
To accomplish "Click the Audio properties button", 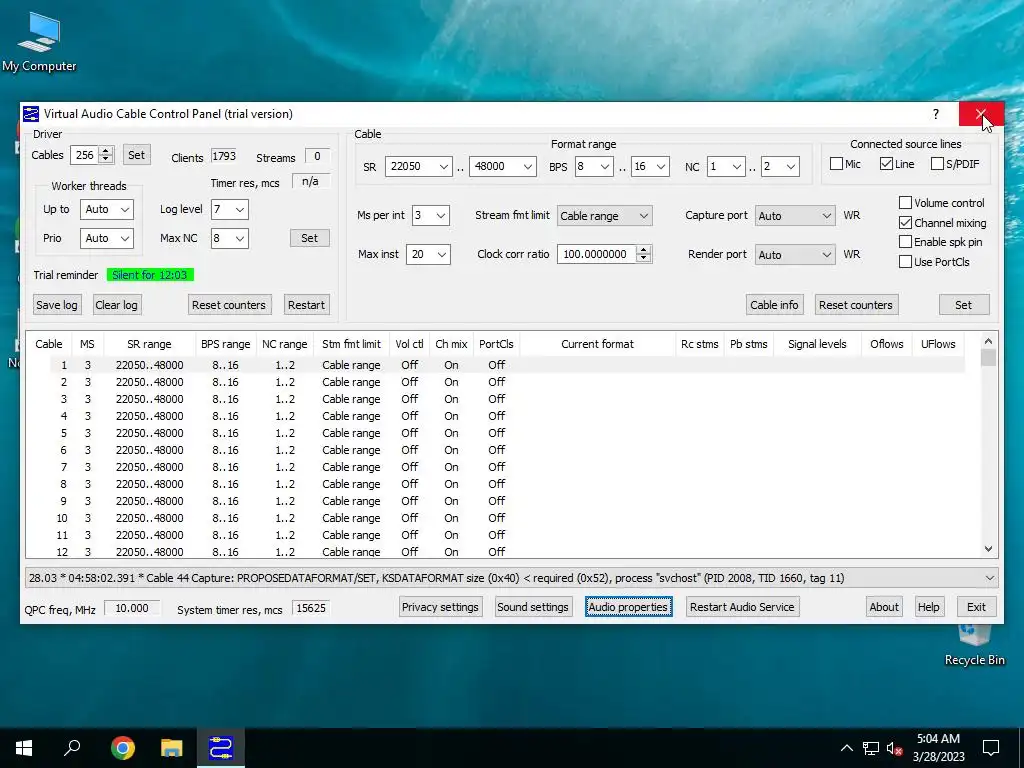I will [628, 607].
